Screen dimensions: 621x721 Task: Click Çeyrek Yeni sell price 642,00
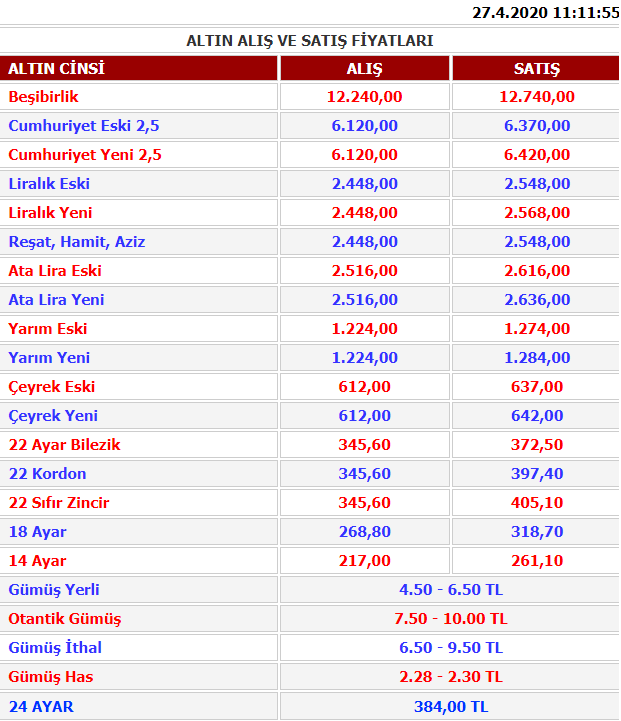537,415
